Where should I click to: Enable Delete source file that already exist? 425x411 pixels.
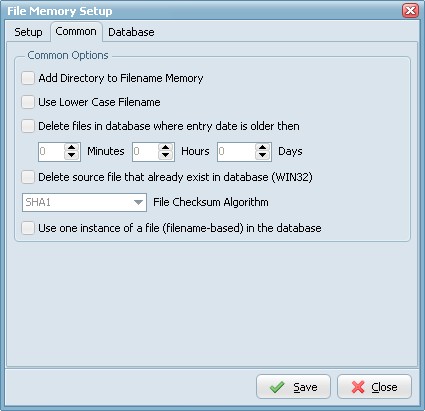(28, 177)
